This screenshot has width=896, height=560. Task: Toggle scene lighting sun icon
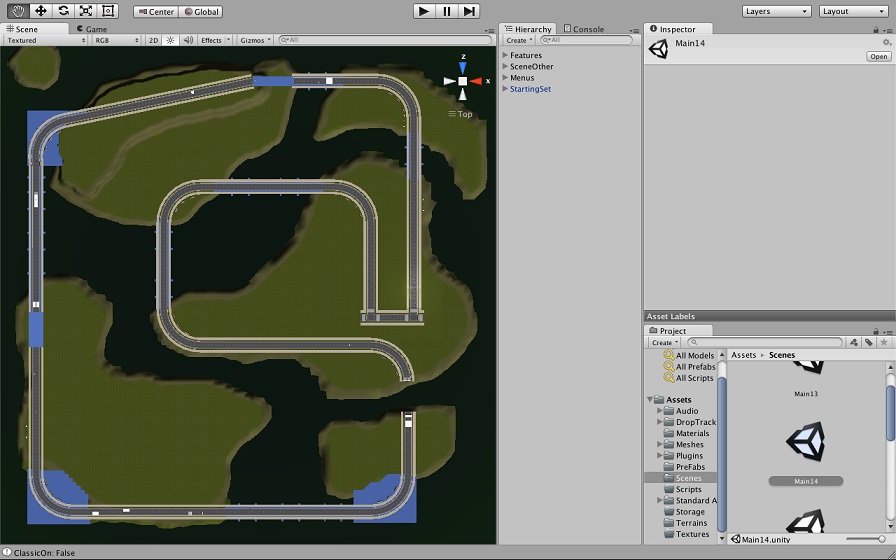[x=170, y=41]
